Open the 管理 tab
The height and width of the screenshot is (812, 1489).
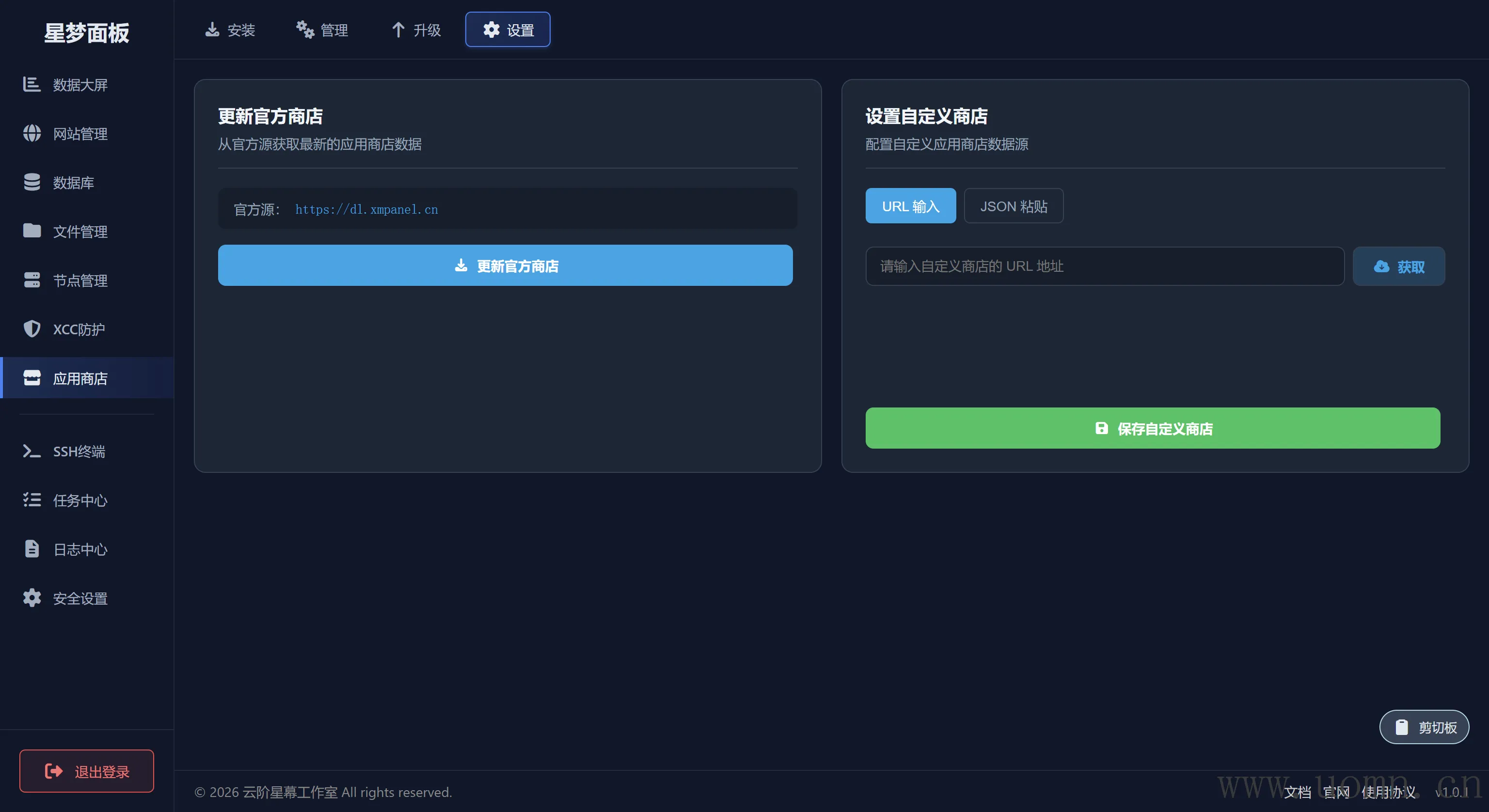322,30
